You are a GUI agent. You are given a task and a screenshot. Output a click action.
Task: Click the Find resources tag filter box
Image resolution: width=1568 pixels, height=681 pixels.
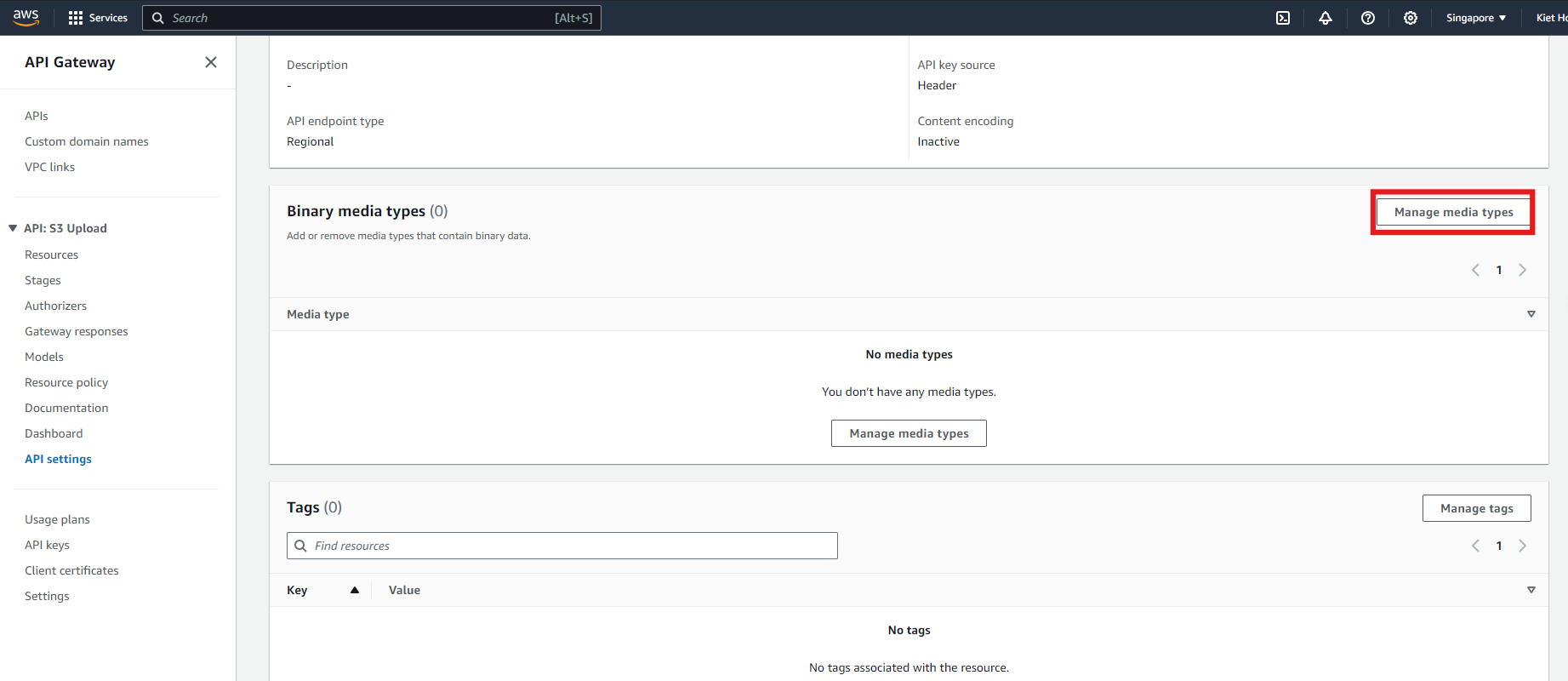click(x=562, y=546)
